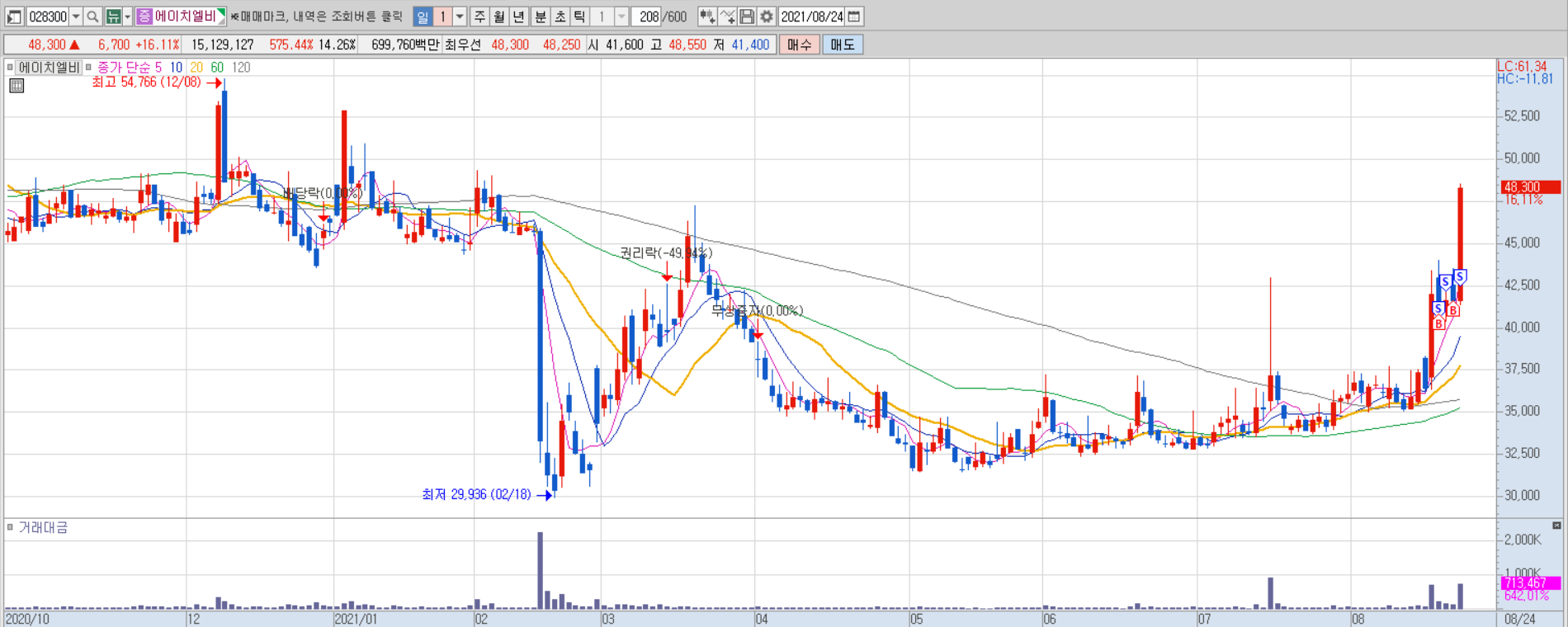The image size is (1568, 627).
Task: Close the volume panel with x icon
Action: [x=1556, y=526]
